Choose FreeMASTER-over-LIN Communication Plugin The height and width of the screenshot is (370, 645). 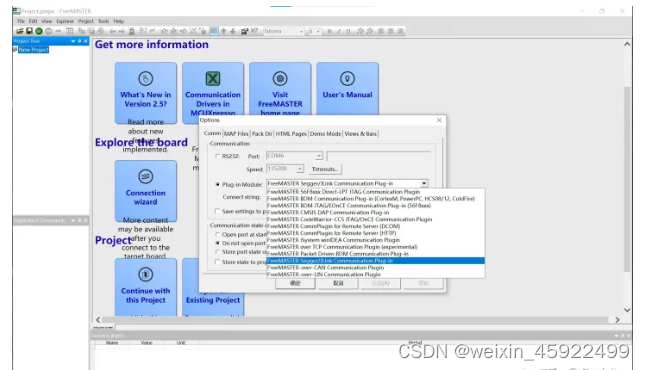point(376,275)
